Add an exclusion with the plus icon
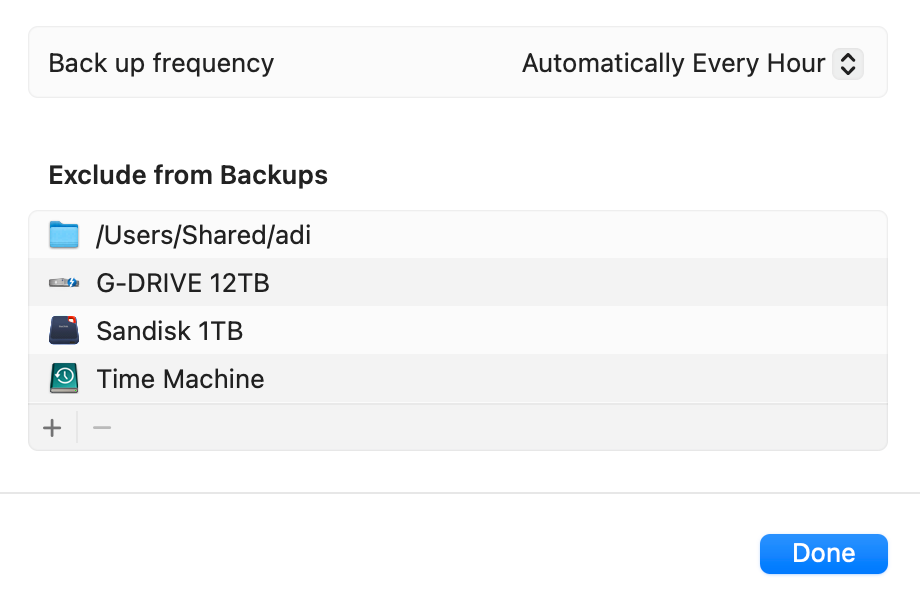Image resolution: width=920 pixels, height=604 pixels. (x=52, y=428)
